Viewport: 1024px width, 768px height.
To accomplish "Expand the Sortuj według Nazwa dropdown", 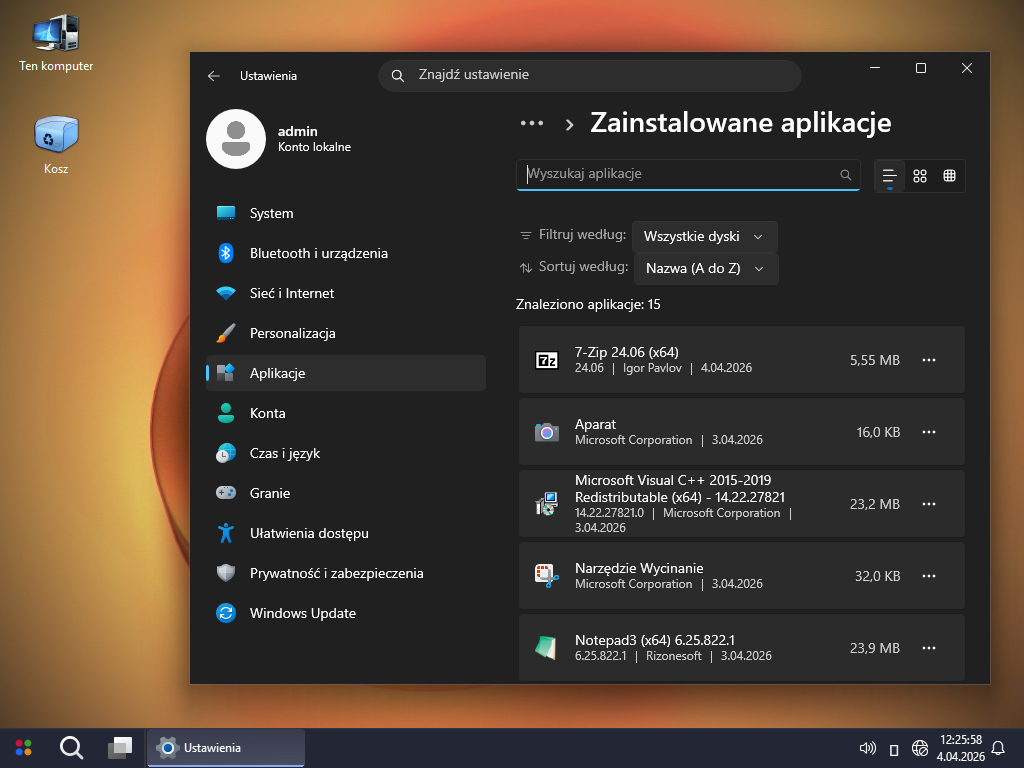I will point(705,269).
